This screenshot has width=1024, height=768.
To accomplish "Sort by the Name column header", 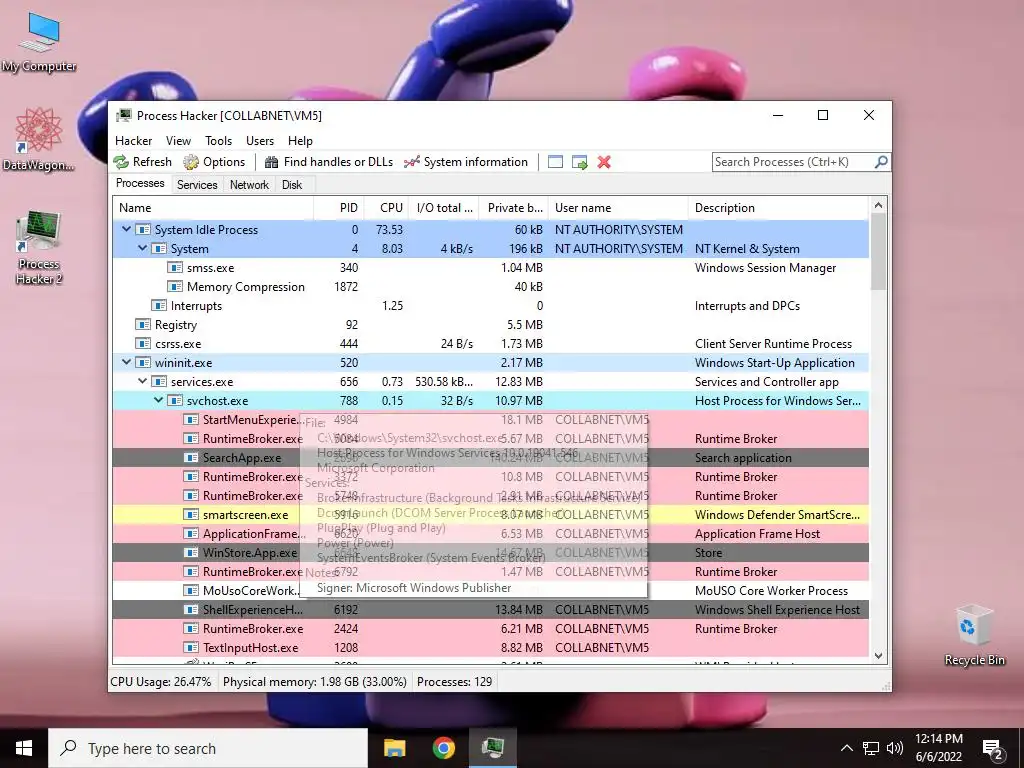I will (x=213, y=208).
